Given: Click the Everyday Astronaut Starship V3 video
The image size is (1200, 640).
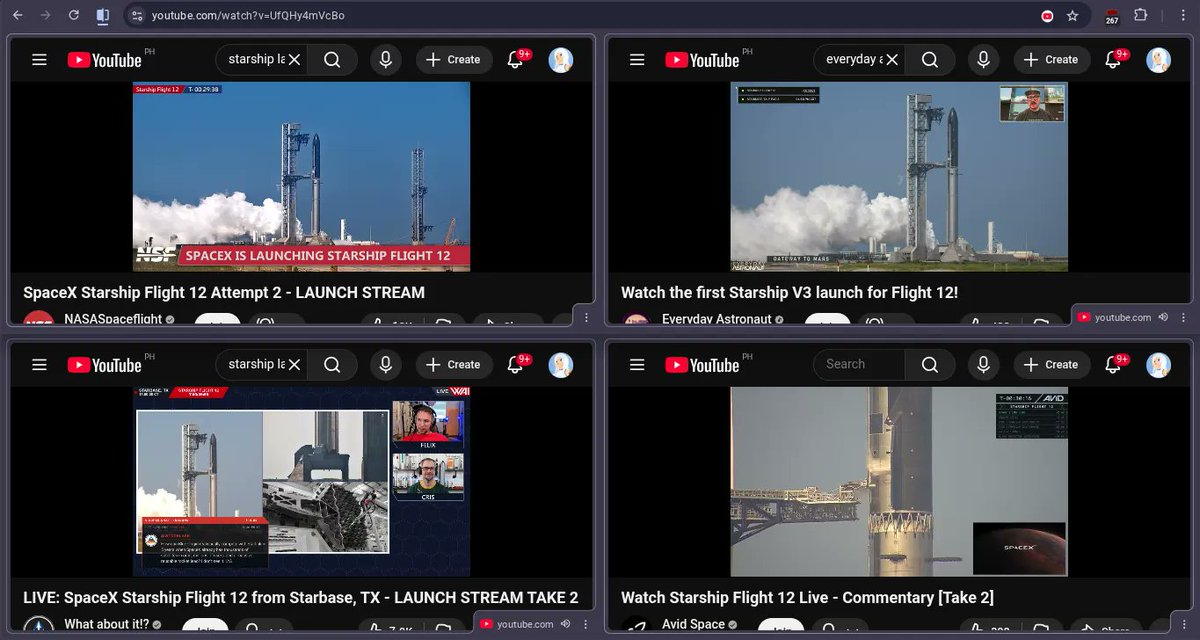Looking at the screenshot, I should 899,177.
